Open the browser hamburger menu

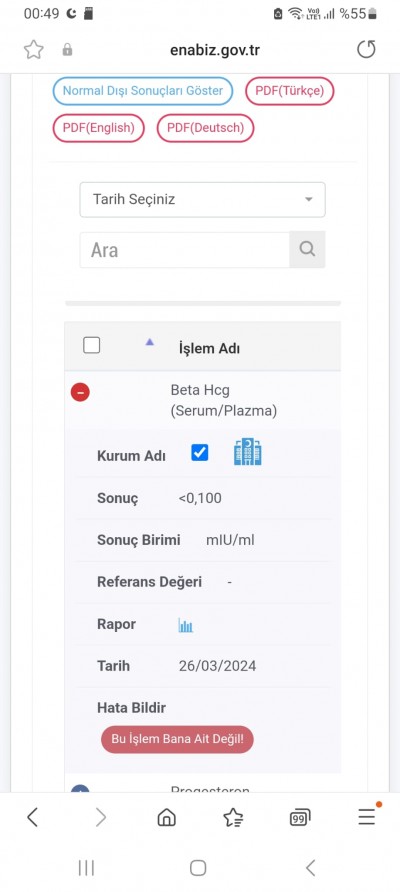tap(366, 817)
